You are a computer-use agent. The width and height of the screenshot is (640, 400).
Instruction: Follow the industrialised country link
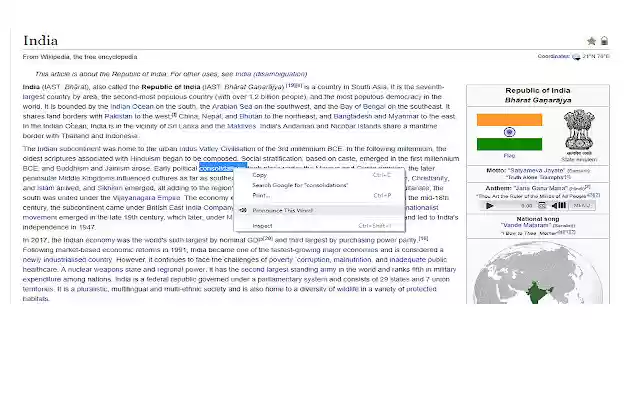click(78, 260)
